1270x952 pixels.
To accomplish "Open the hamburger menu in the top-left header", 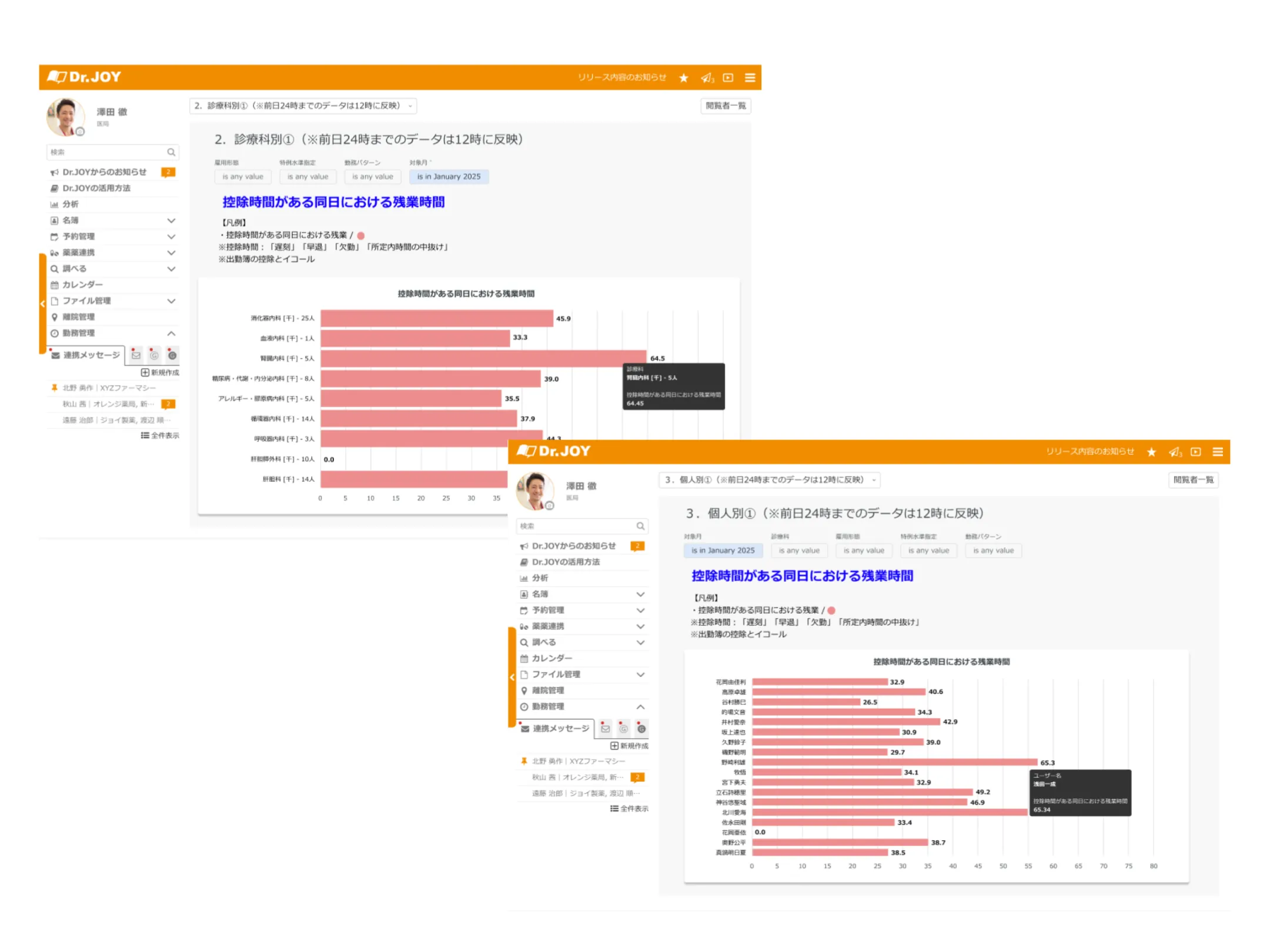I will point(750,78).
